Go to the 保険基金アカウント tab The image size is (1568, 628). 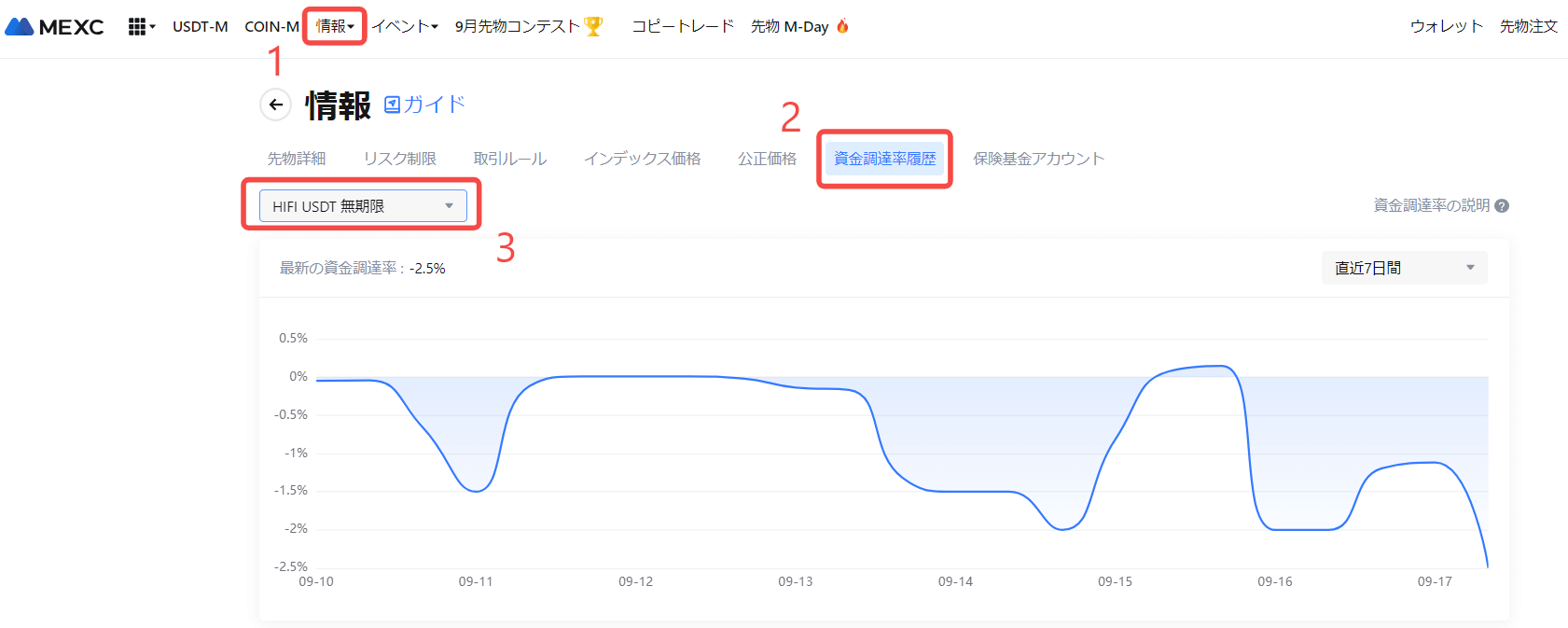tap(1038, 160)
